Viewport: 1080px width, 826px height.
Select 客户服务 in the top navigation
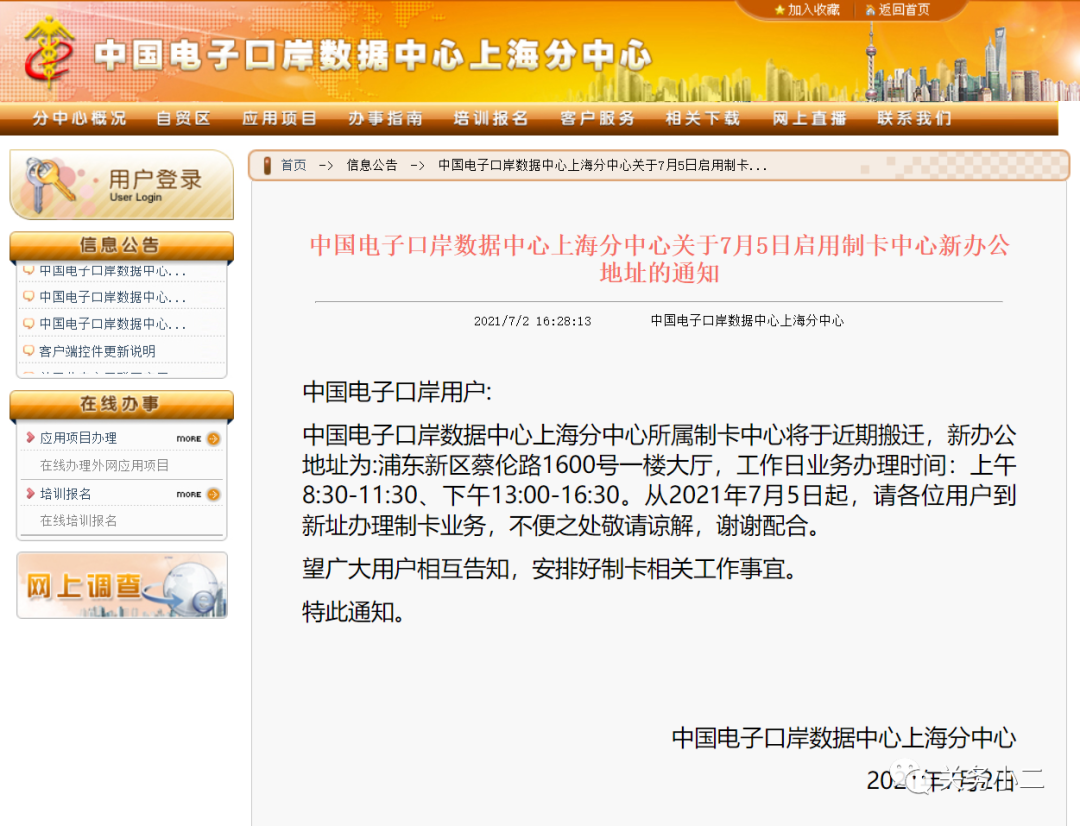point(597,118)
